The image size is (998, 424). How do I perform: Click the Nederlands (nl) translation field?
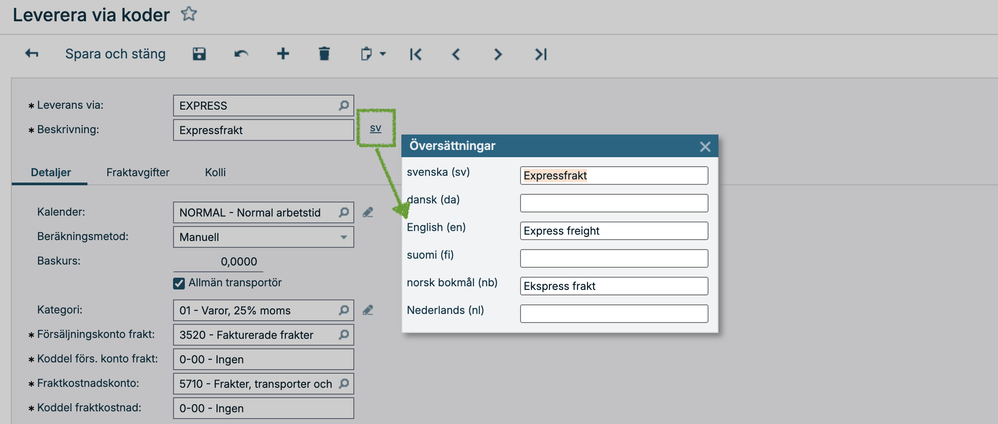click(x=614, y=313)
